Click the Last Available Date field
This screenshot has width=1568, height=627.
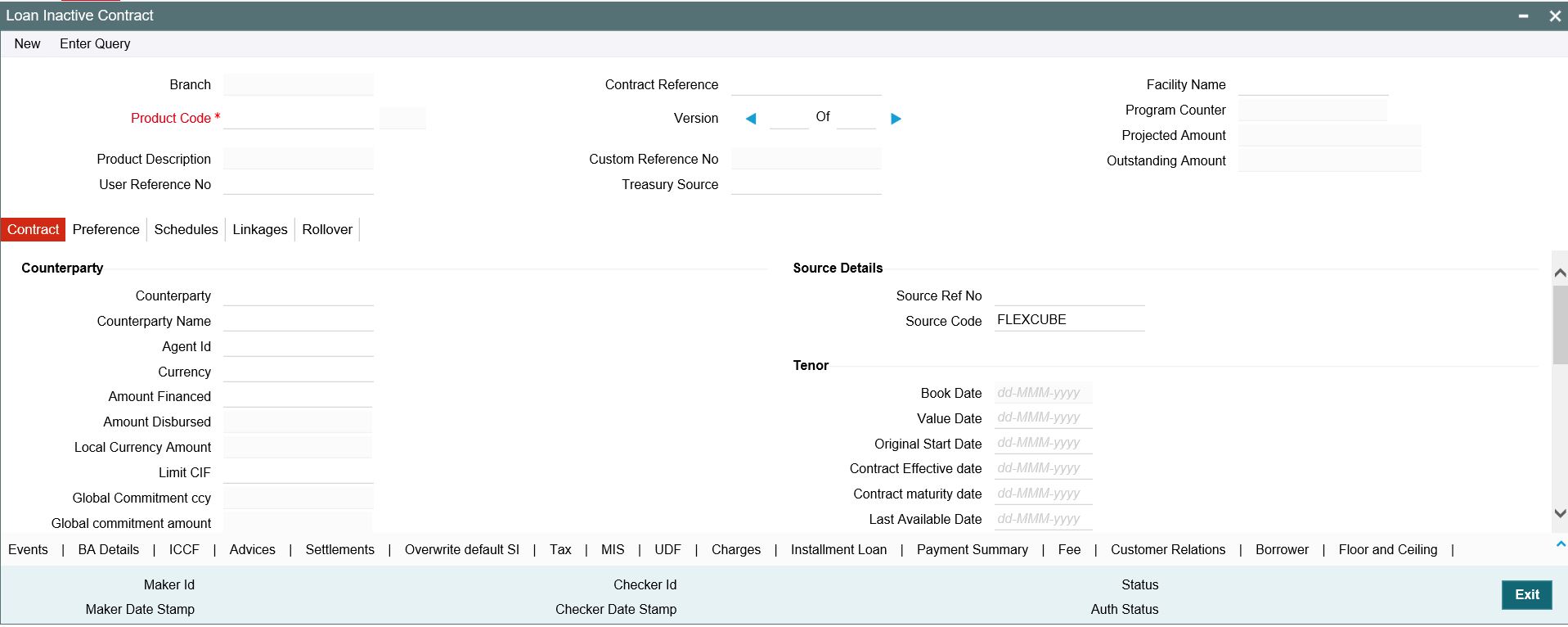pyautogui.click(x=1044, y=519)
